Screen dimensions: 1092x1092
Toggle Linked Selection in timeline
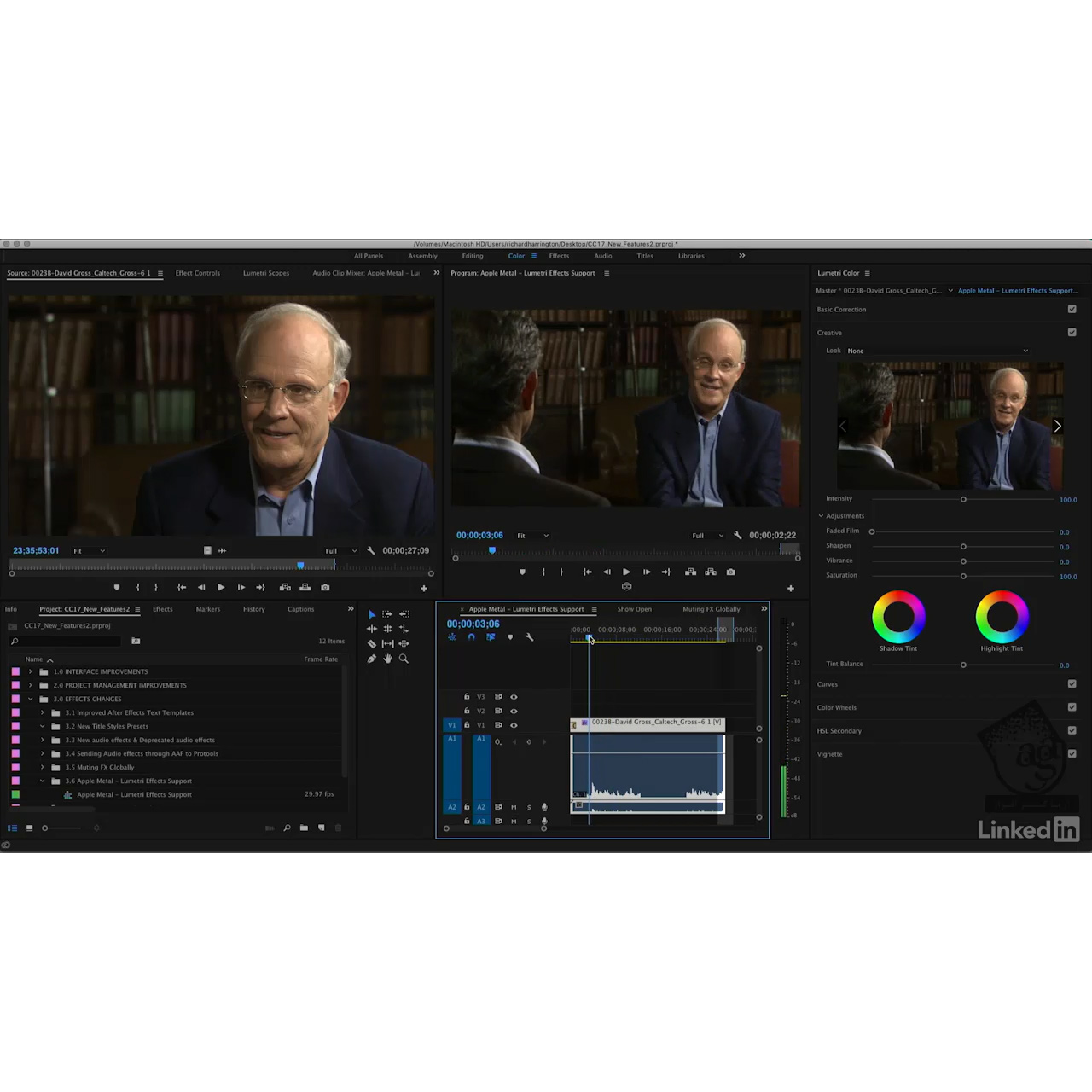[x=491, y=637]
